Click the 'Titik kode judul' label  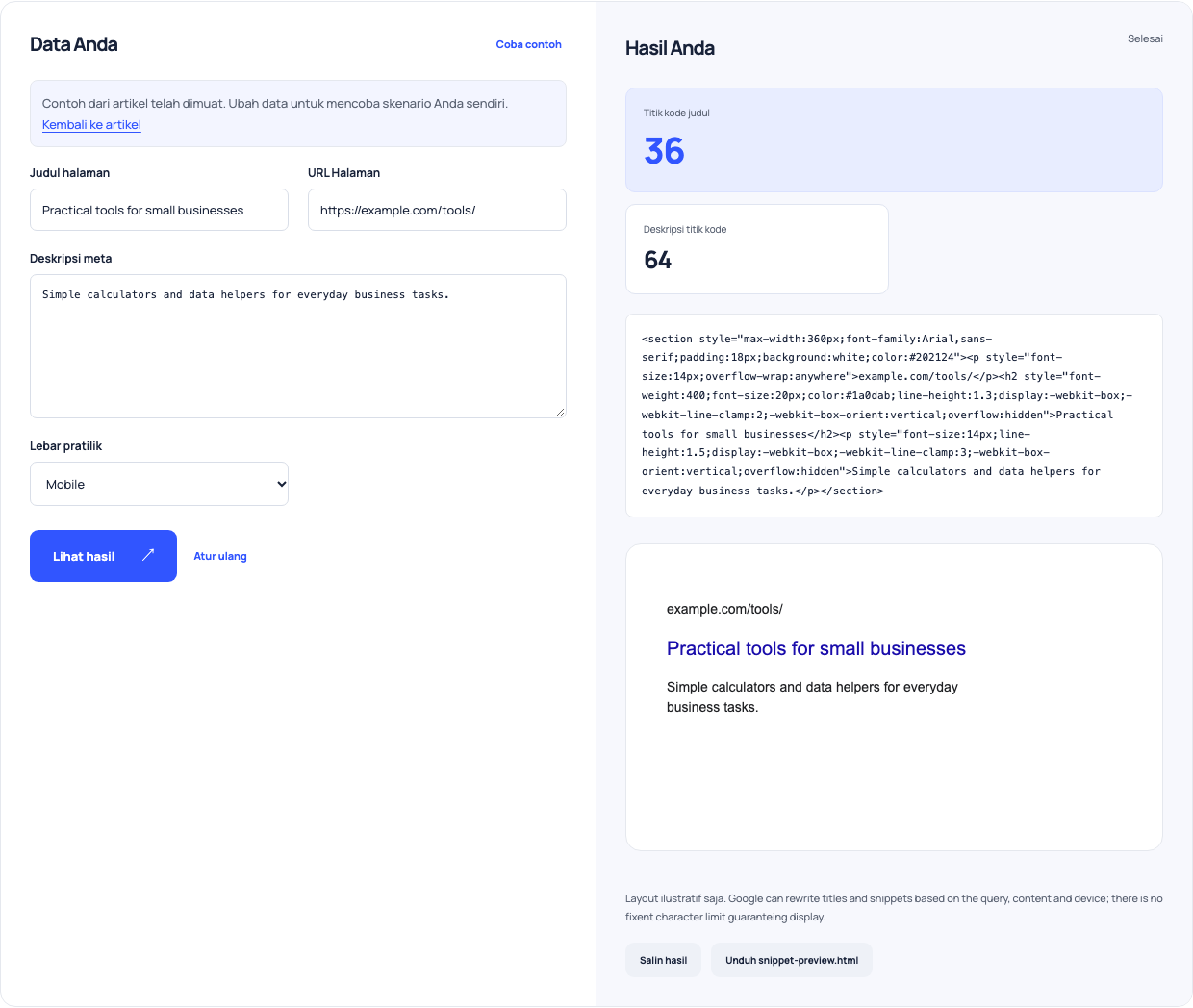(x=676, y=113)
